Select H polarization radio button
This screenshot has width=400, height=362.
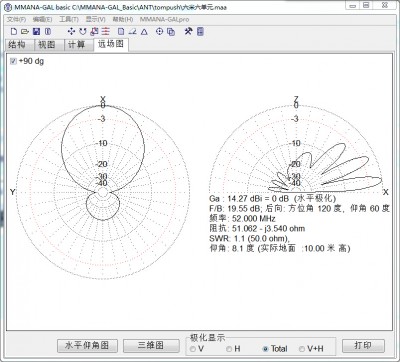pos(229,349)
